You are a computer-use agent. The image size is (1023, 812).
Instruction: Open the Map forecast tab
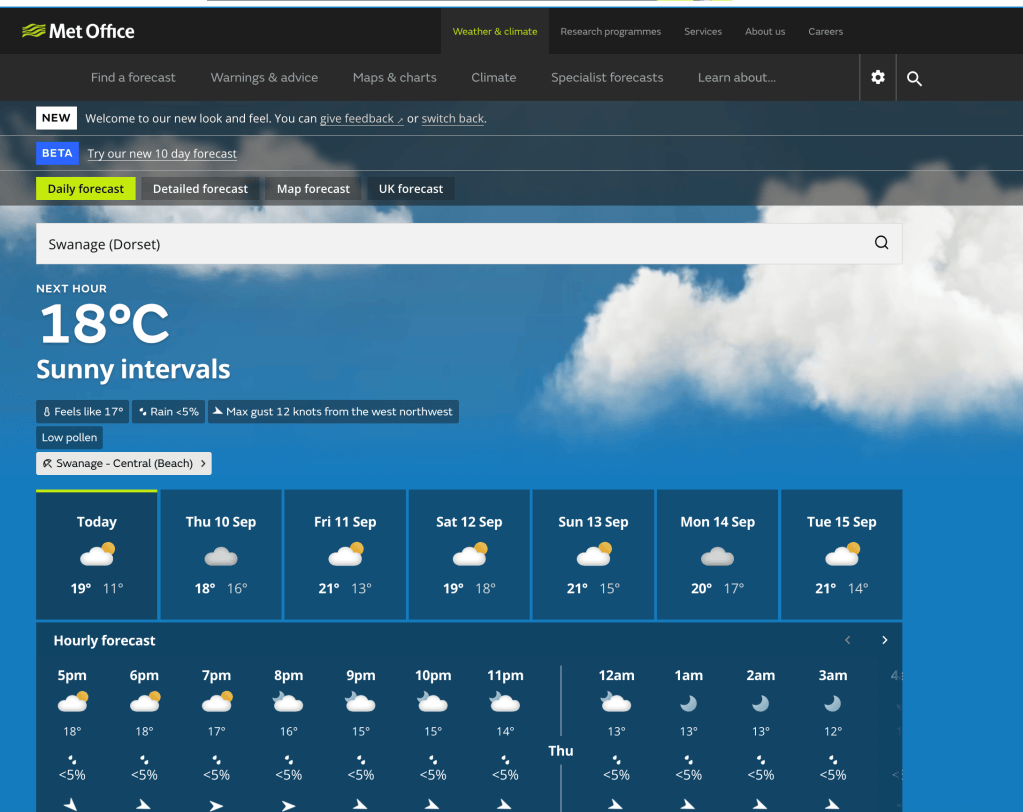313,188
